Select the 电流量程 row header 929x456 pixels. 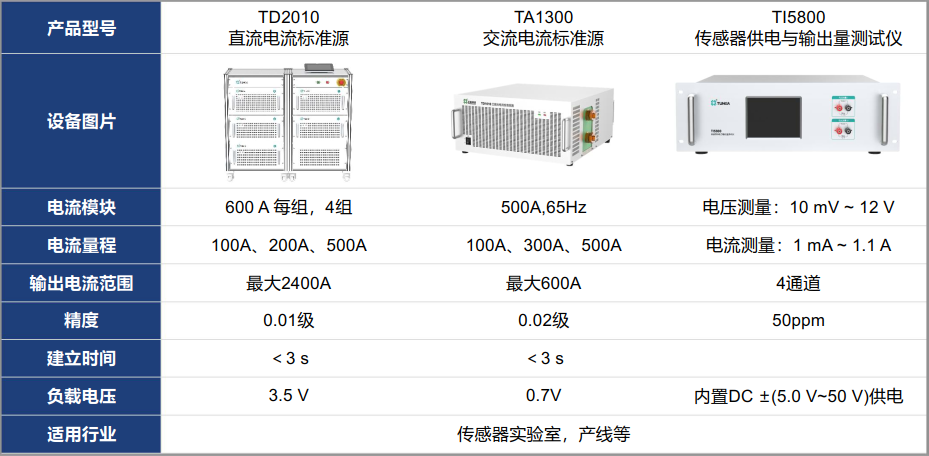(81, 245)
